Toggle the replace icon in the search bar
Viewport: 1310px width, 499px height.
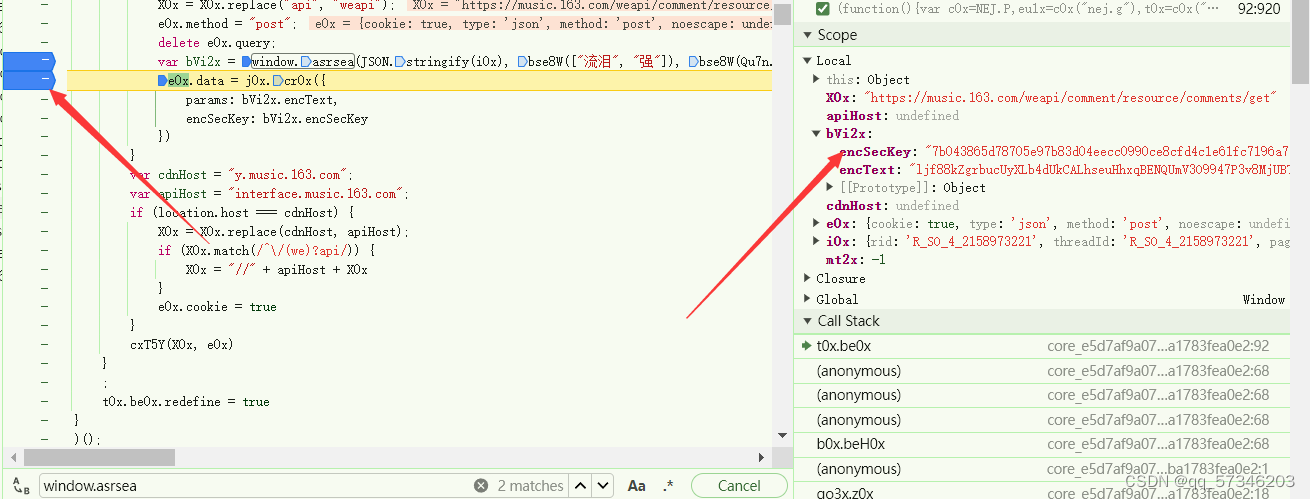click(x=23, y=486)
